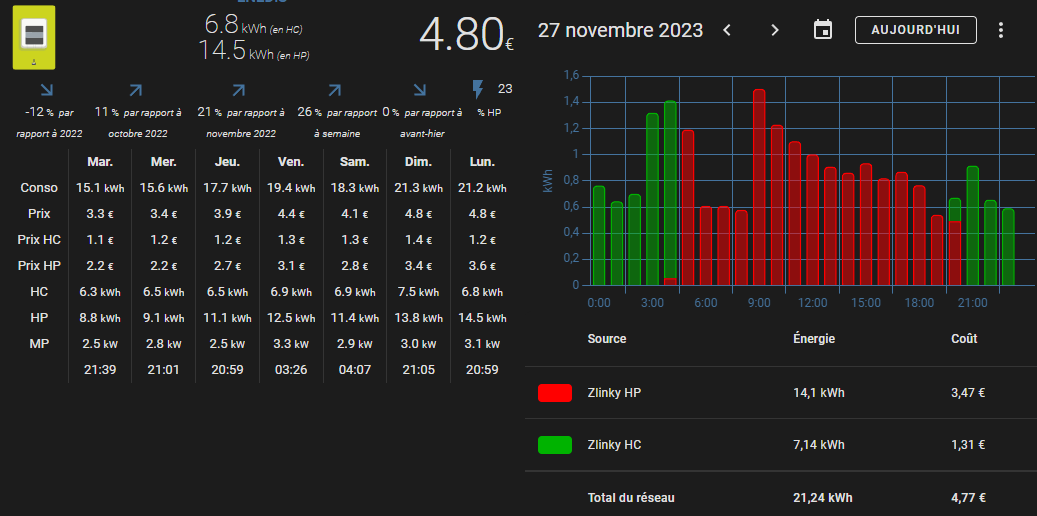
Task: Click the arrow above 'par rapport à 2022'
Action: click(47, 91)
